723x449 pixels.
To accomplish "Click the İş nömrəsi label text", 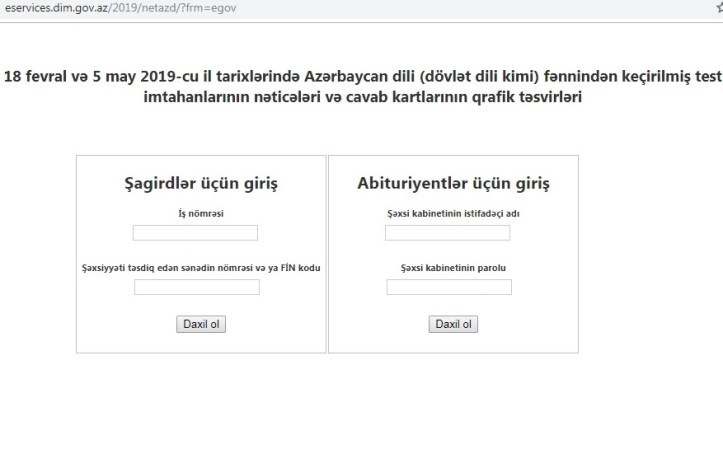I will point(200,214).
